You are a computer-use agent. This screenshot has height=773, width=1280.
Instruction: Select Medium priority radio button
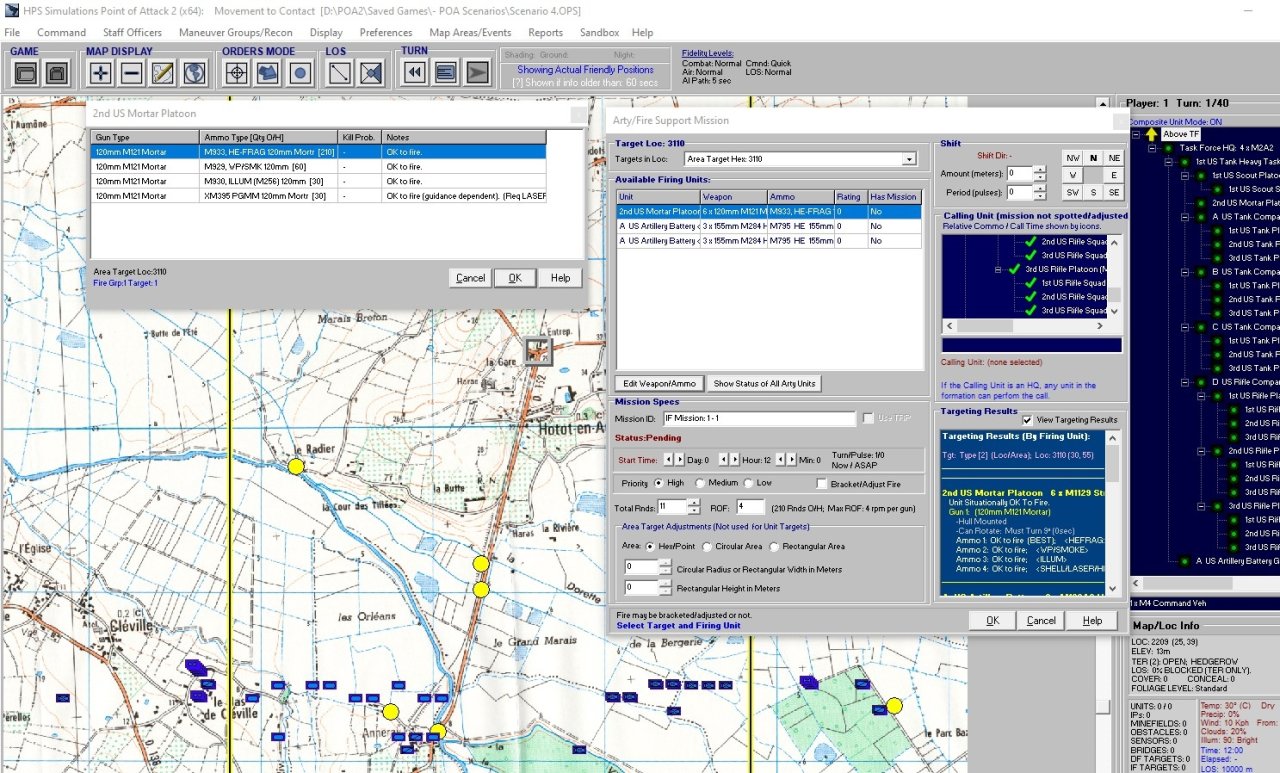point(700,484)
